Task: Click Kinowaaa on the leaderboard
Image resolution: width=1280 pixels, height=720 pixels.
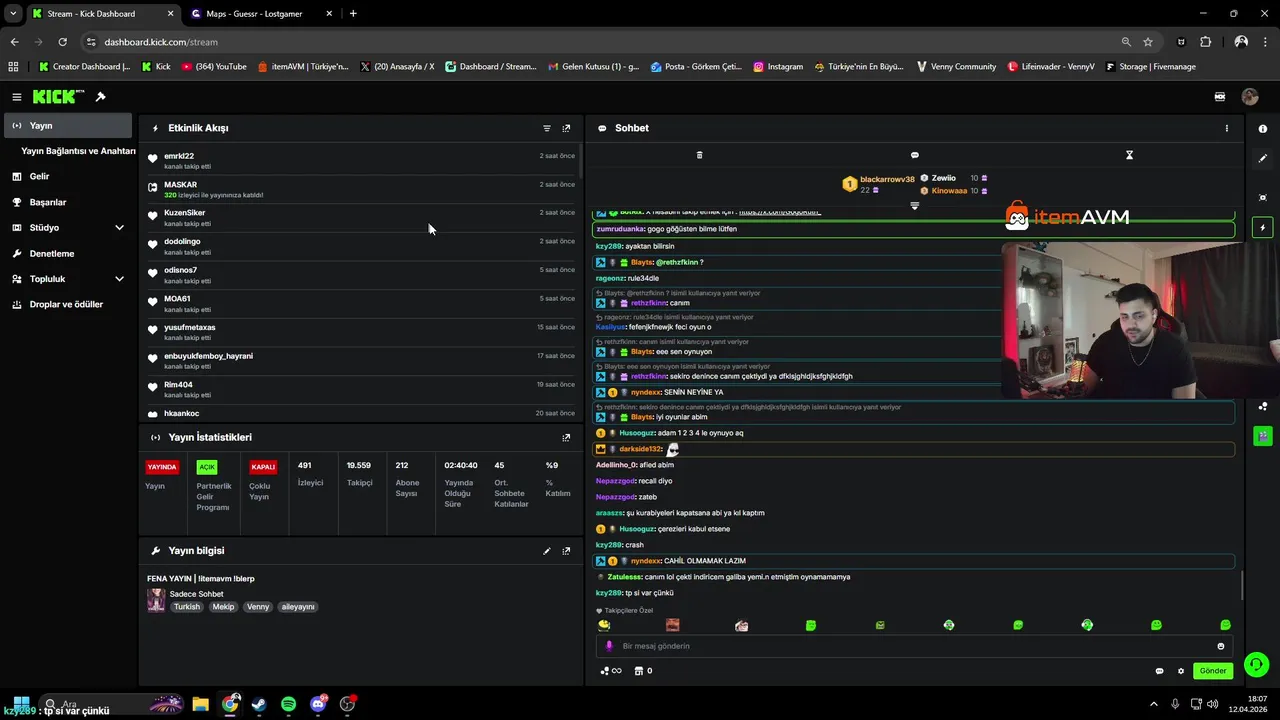Action: (949, 190)
